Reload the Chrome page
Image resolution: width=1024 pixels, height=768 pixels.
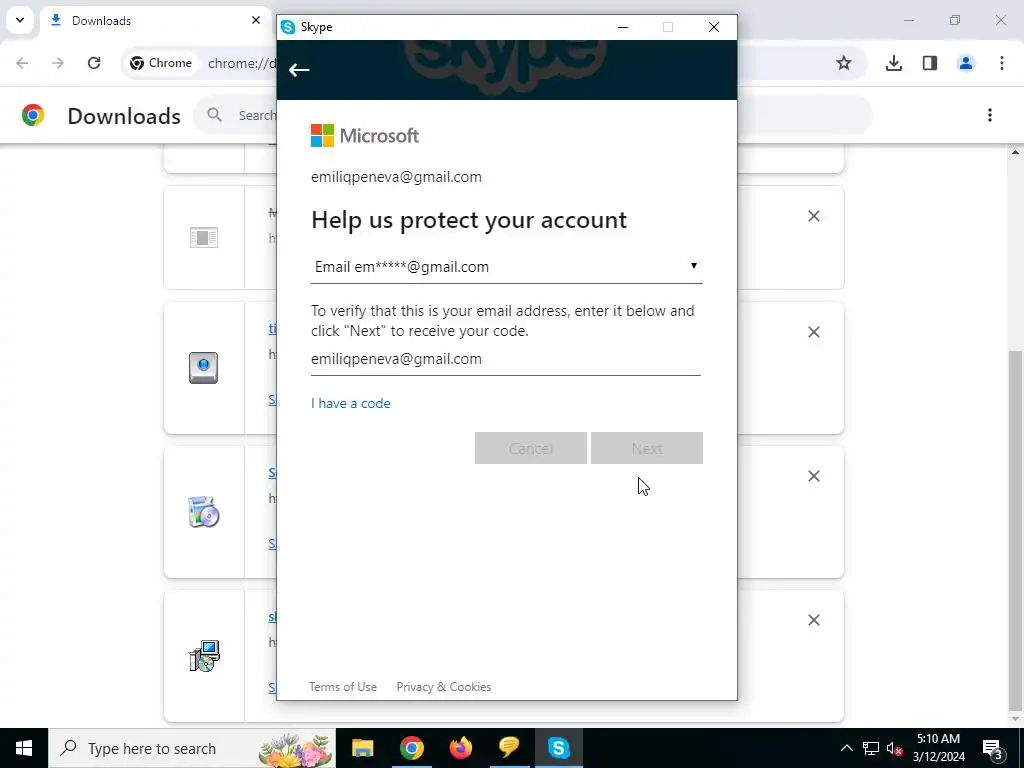coord(94,63)
